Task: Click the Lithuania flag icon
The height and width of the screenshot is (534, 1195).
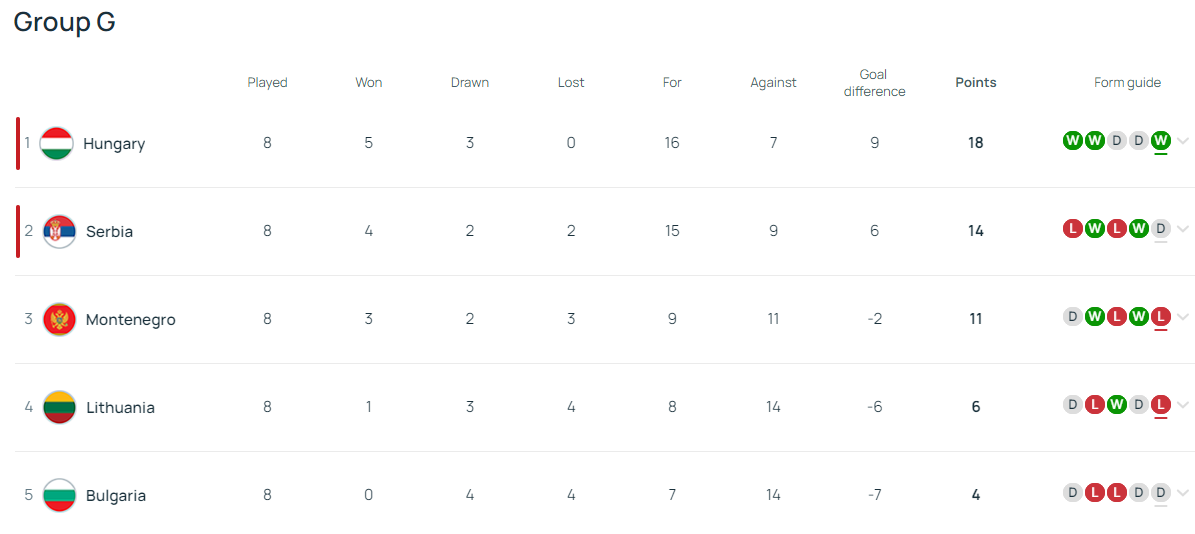Action: tap(59, 408)
